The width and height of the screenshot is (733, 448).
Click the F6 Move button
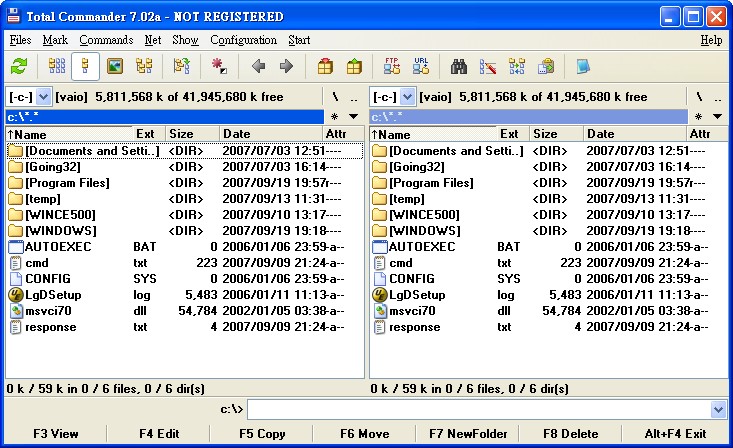365,434
